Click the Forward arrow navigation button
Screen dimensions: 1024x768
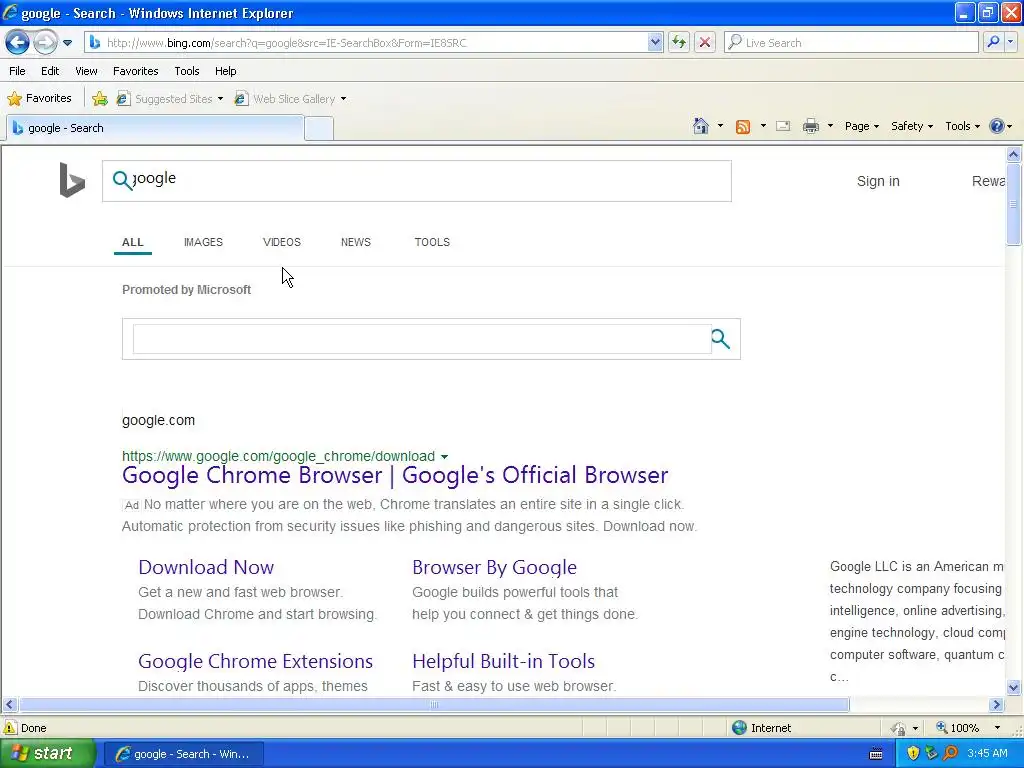(45, 43)
